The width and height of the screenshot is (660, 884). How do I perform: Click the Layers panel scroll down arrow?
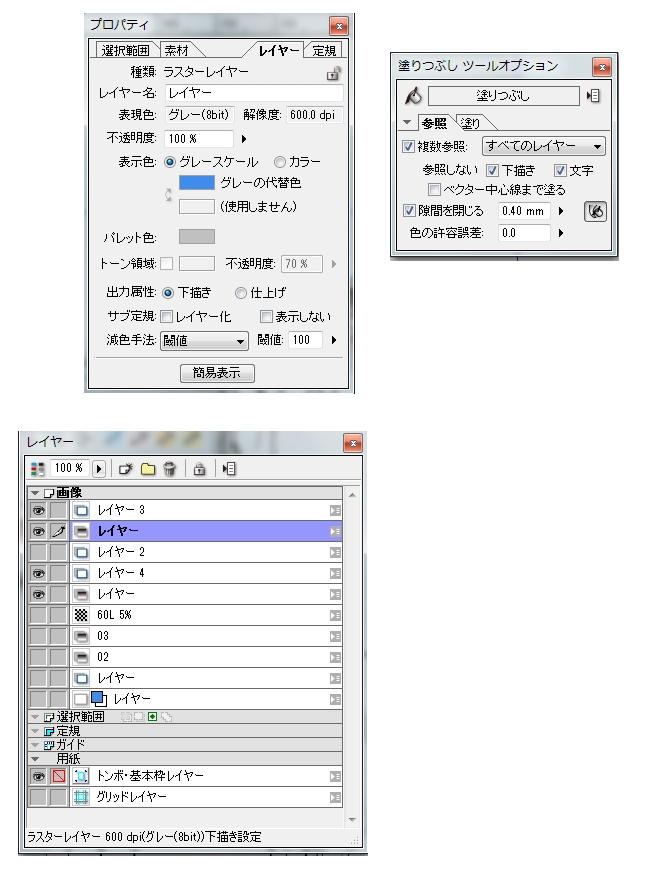(x=352, y=820)
